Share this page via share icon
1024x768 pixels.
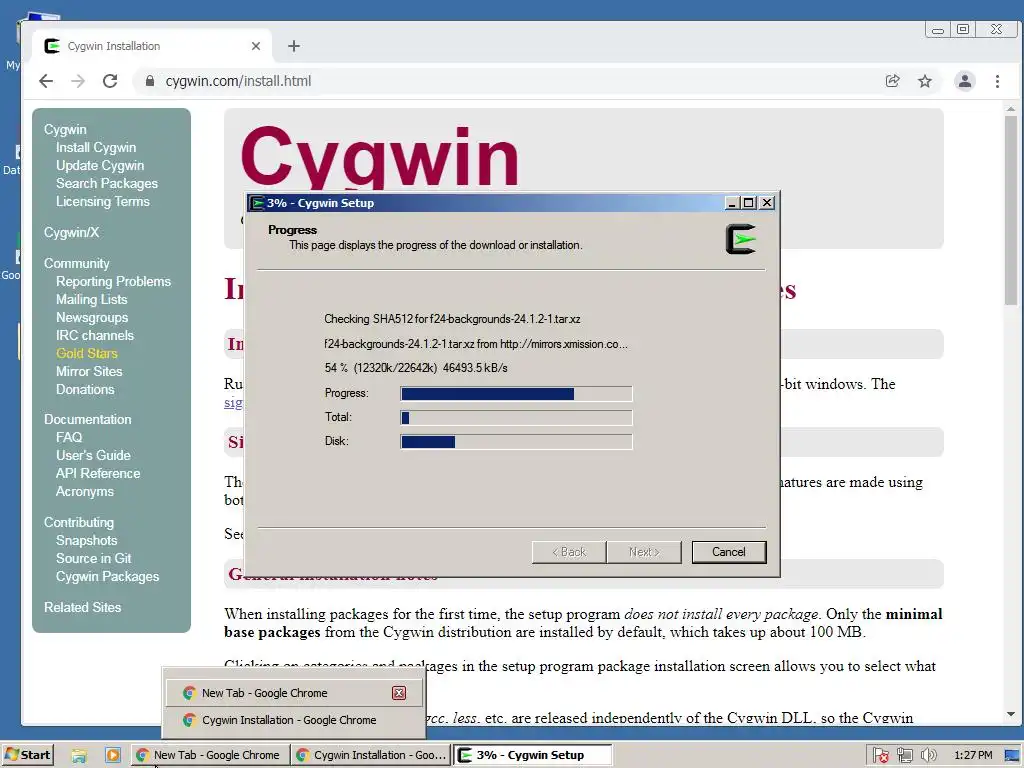(x=892, y=81)
